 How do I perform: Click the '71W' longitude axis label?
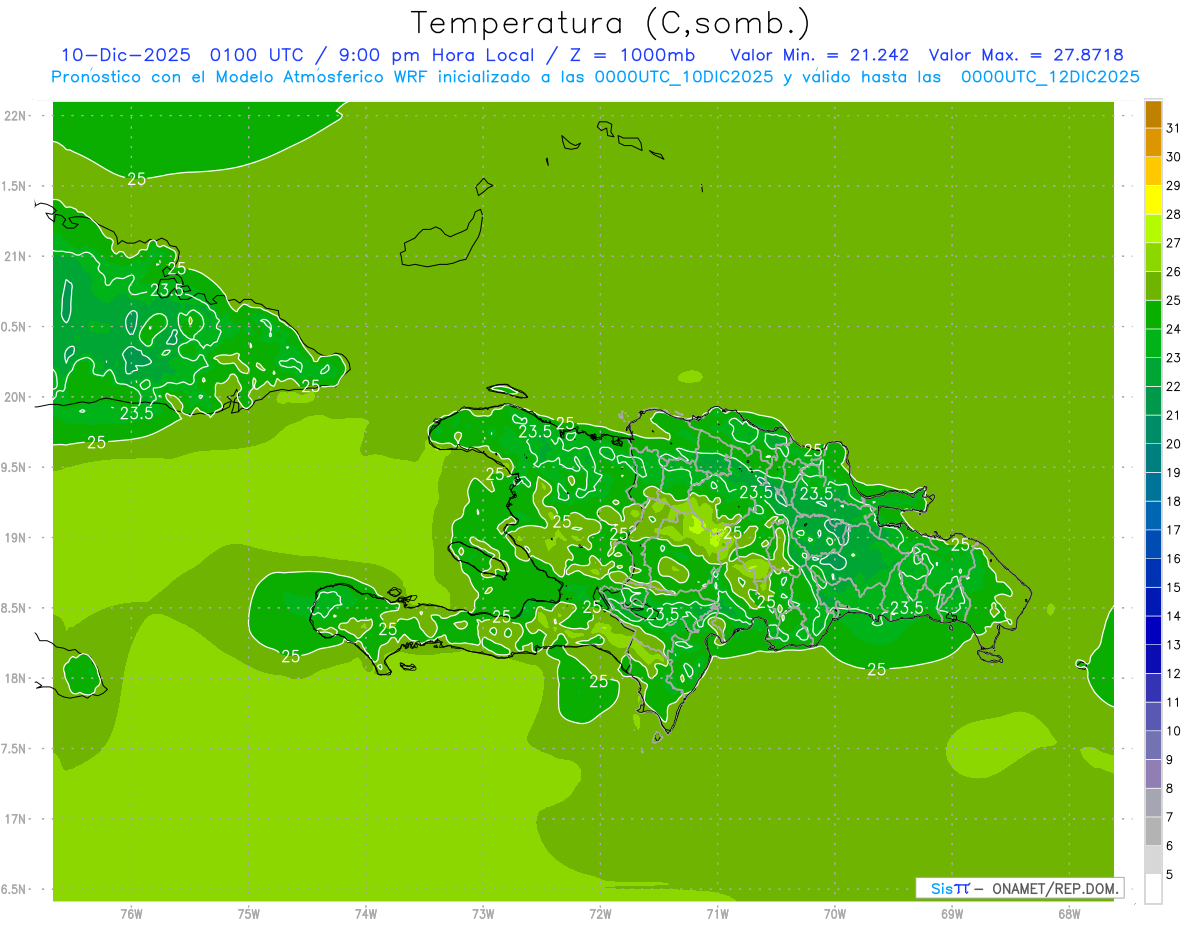717,913
